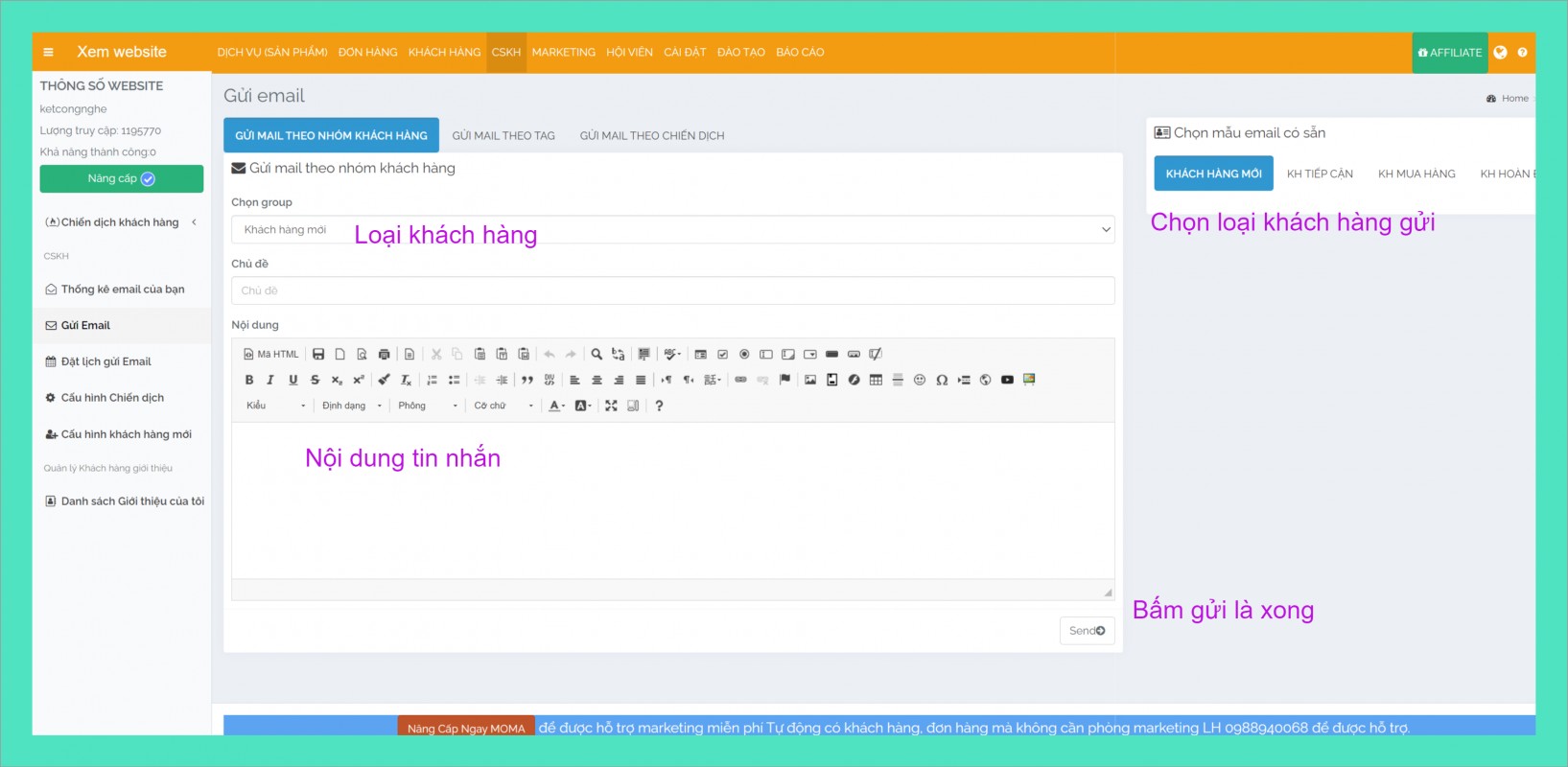Screen dimensions: 1568x767
Task: Insert an image using the editor toolbar
Action: coord(810,380)
